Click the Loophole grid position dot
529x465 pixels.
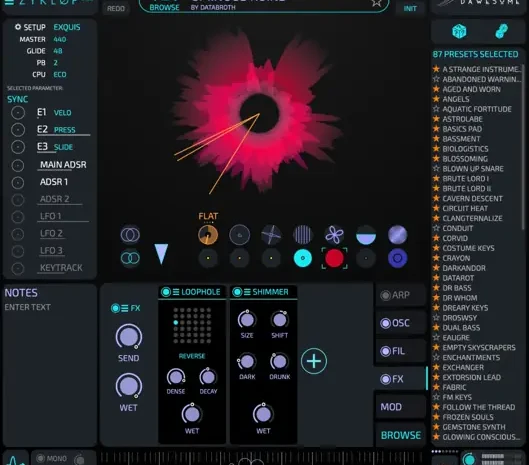pos(175,323)
